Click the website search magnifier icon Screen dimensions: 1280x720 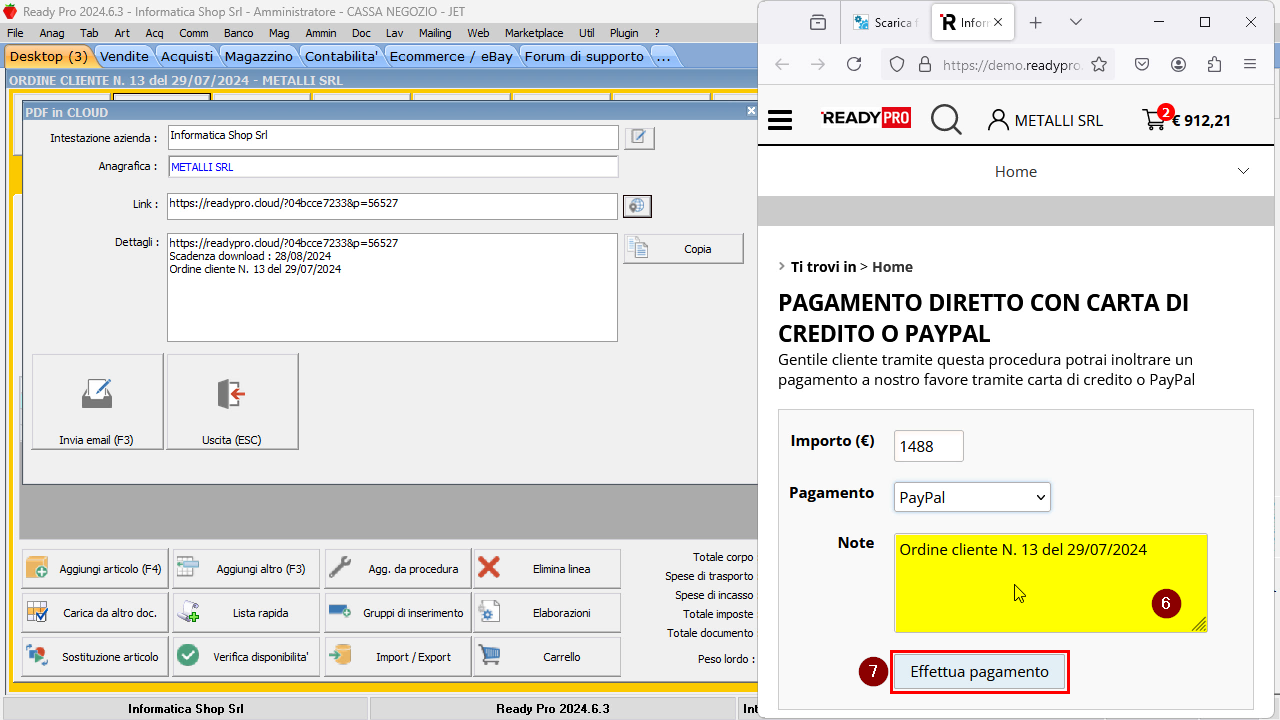tap(946, 120)
